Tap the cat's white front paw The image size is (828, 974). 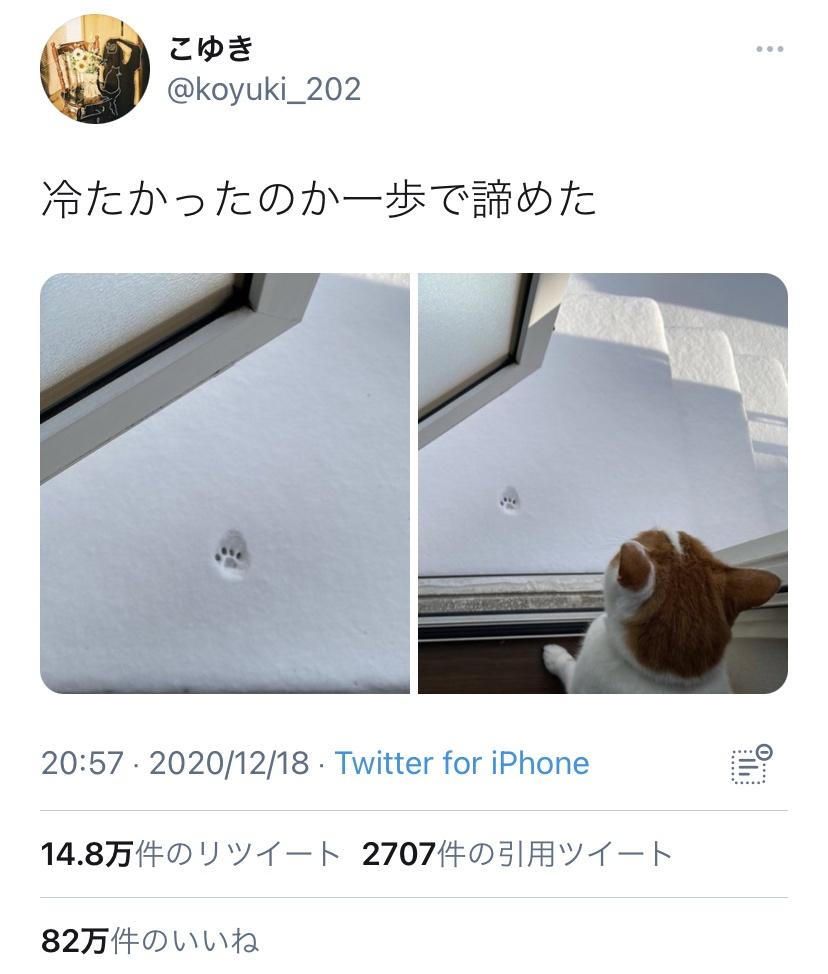[558, 662]
